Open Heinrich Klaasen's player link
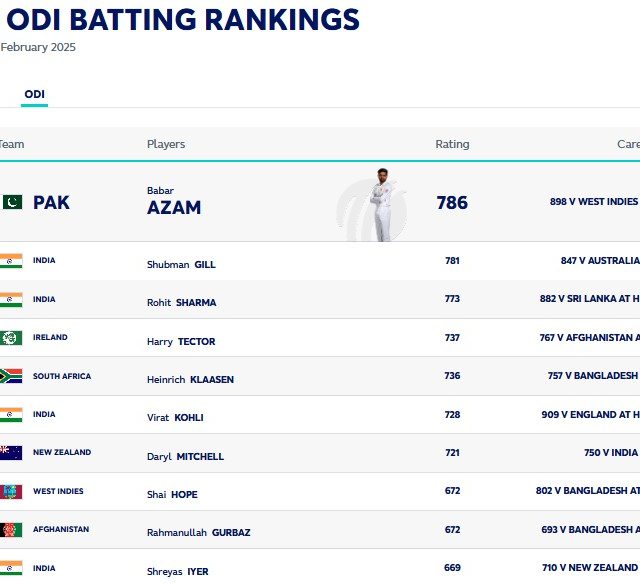Viewport: 640px width, 586px height. (190, 380)
